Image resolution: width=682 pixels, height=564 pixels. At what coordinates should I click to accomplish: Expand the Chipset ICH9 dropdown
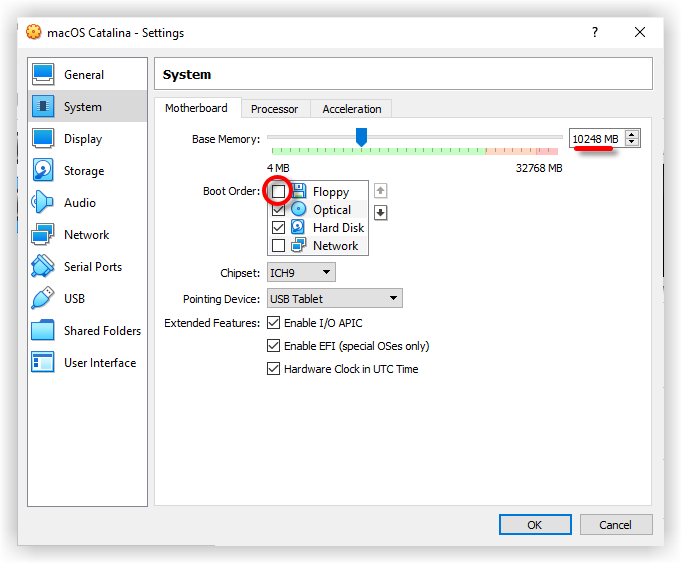click(301, 272)
